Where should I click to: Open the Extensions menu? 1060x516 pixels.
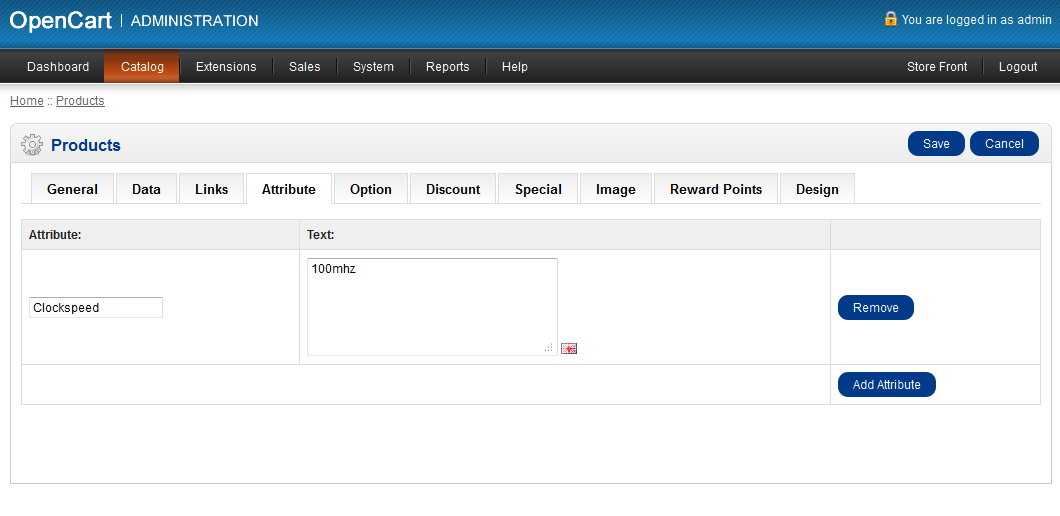(226, 67)
